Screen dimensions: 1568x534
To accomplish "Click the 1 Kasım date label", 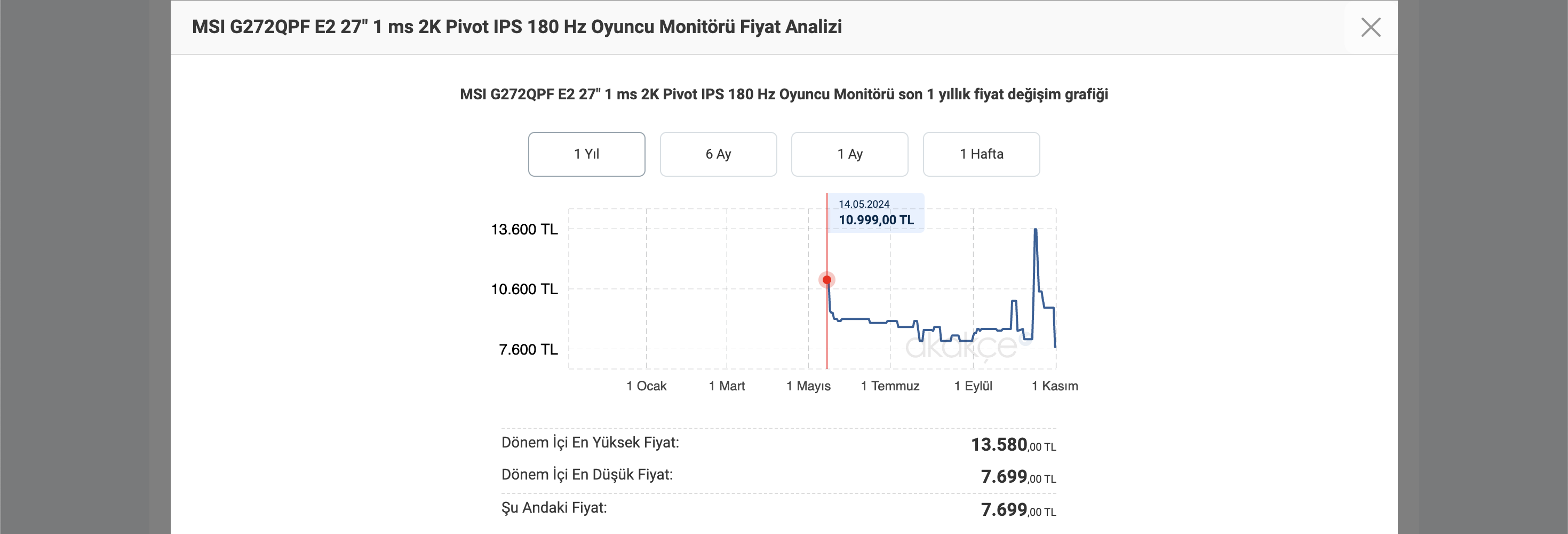I will point(1054,386).
